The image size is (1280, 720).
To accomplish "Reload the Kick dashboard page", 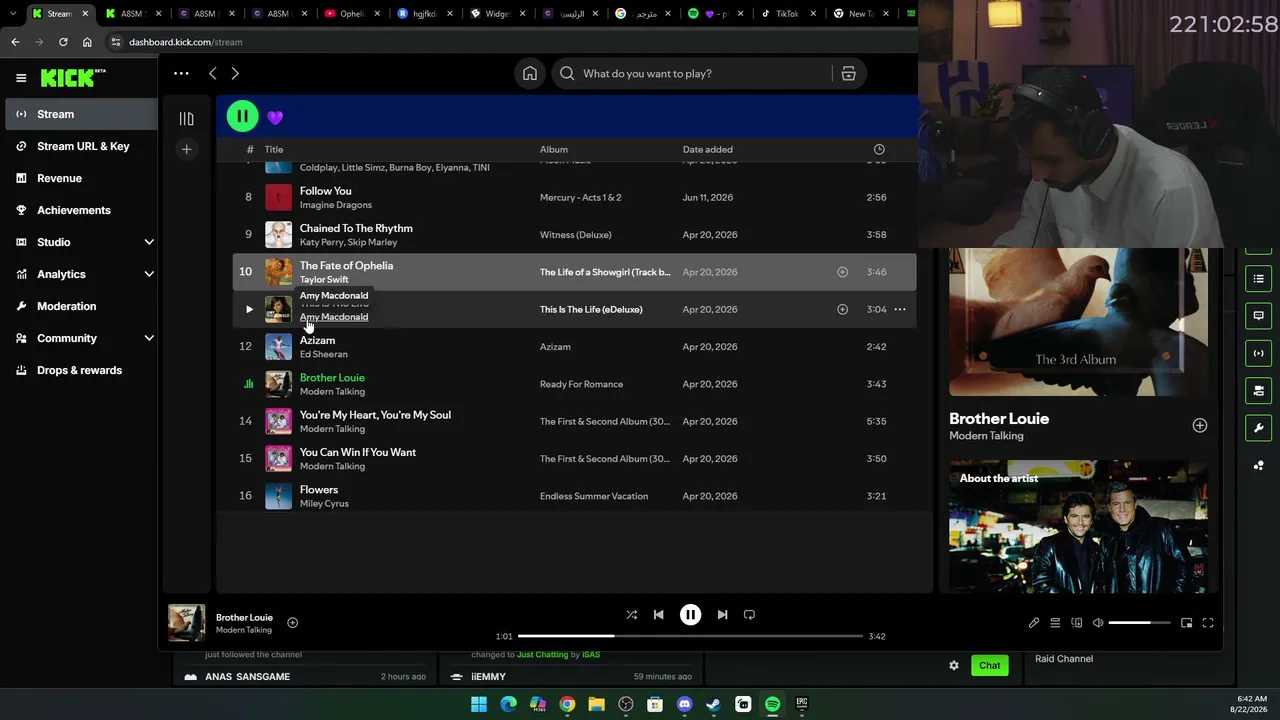I will coord(63,42).
